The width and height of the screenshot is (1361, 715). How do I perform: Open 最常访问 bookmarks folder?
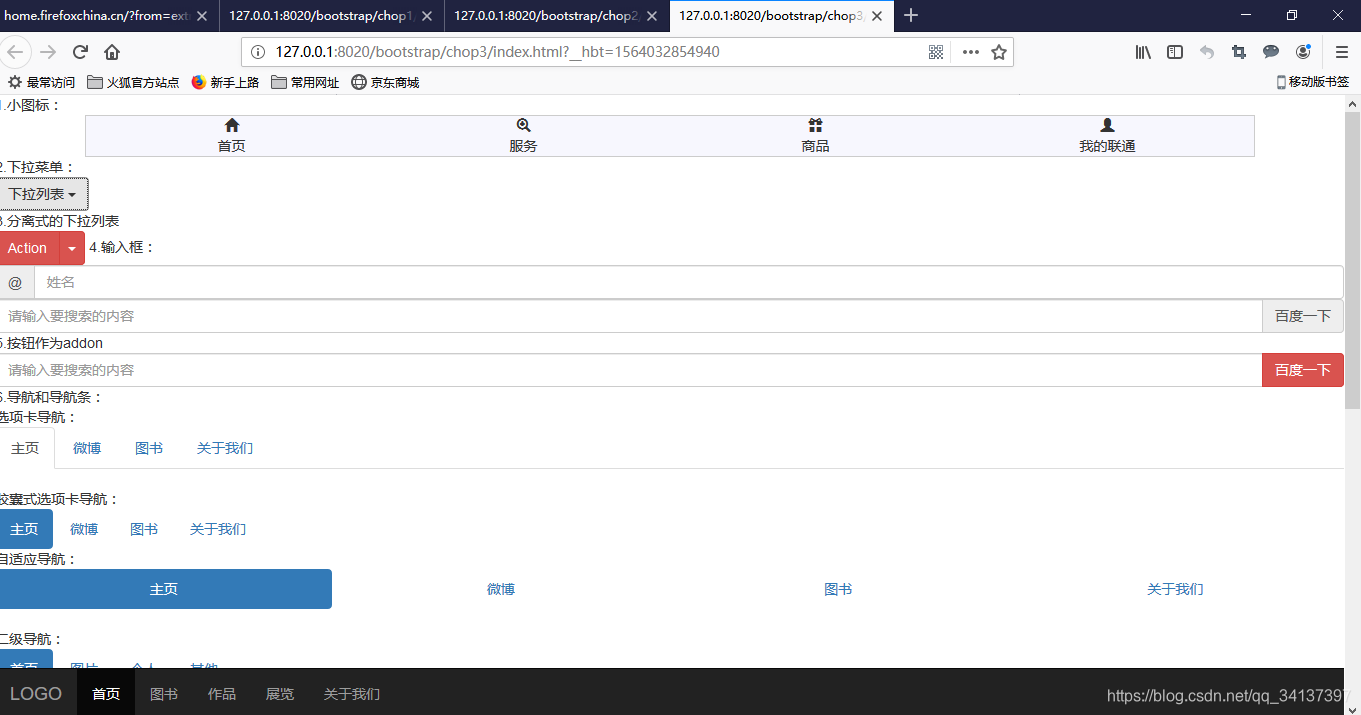click(41, 82)
